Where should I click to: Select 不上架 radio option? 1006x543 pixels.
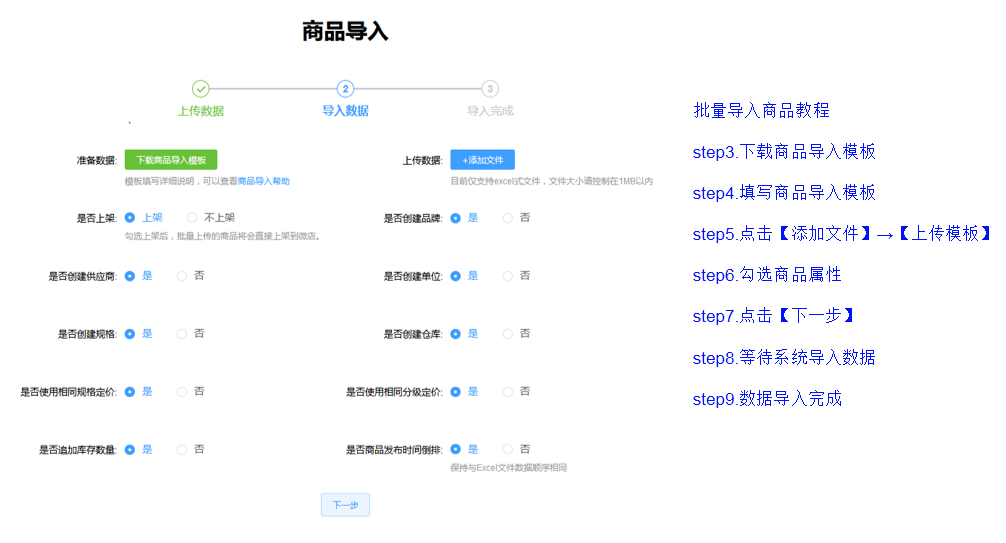[192, 218]
